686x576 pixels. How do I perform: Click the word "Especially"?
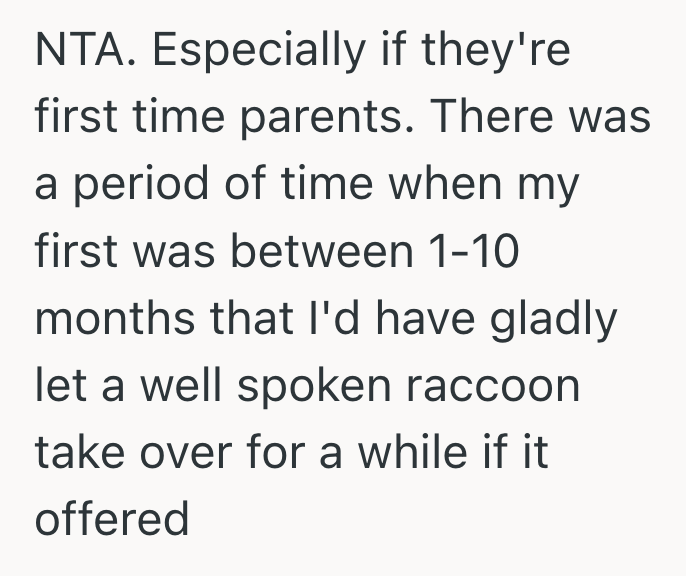pyautogui.click(x=239, y=52)
